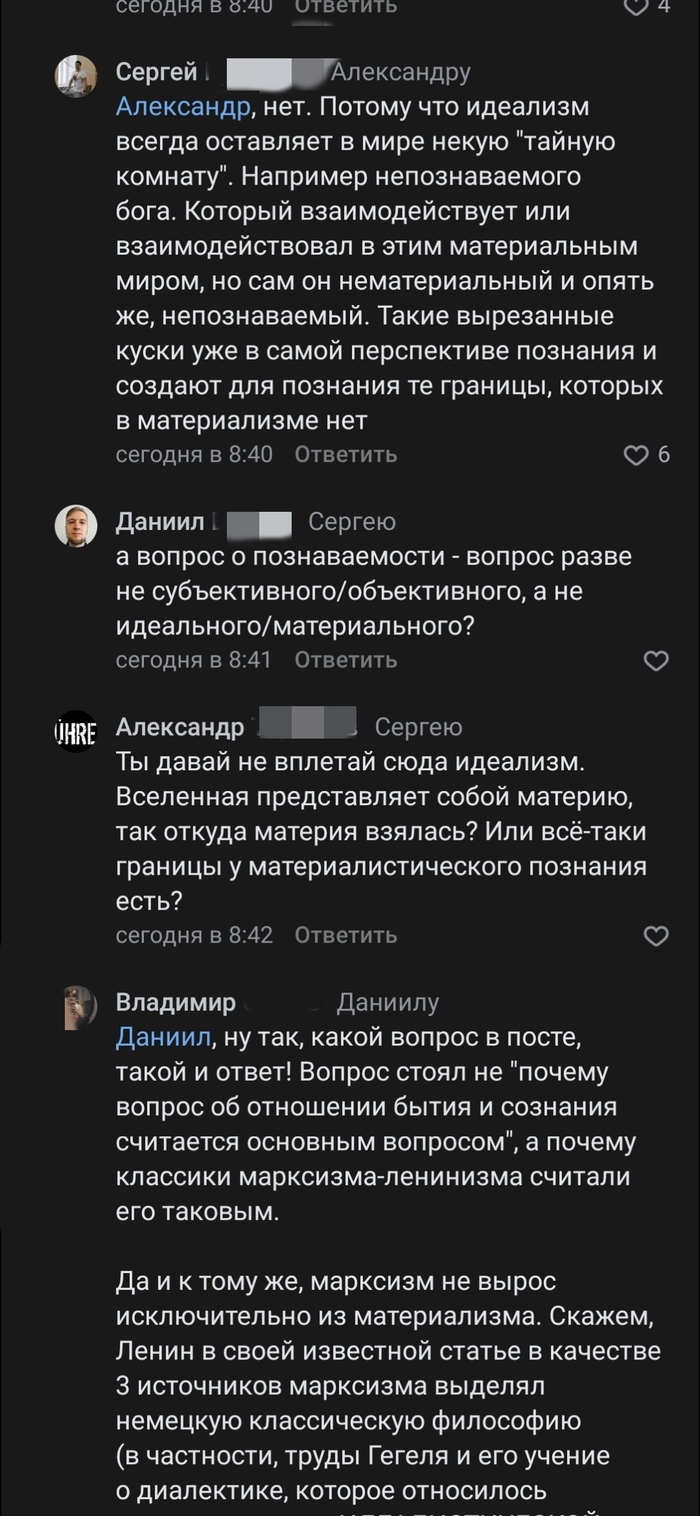Open Владимир's profile avatar

[76, 1006]
